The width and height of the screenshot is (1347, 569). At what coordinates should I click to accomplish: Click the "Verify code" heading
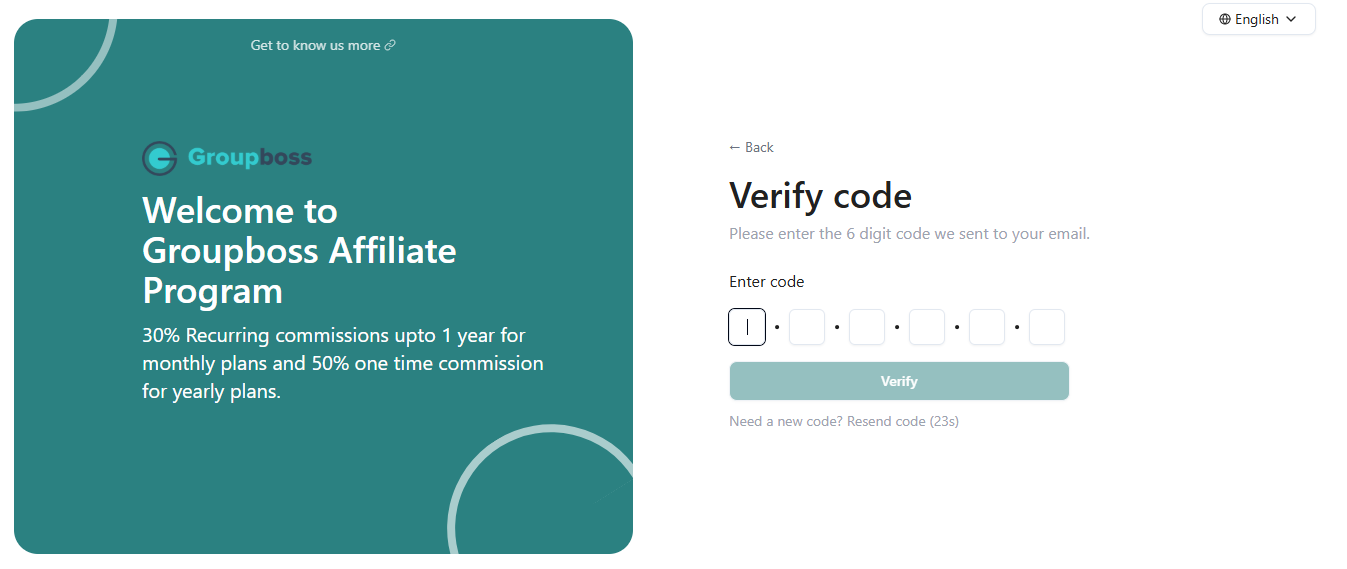click(820, 196)
